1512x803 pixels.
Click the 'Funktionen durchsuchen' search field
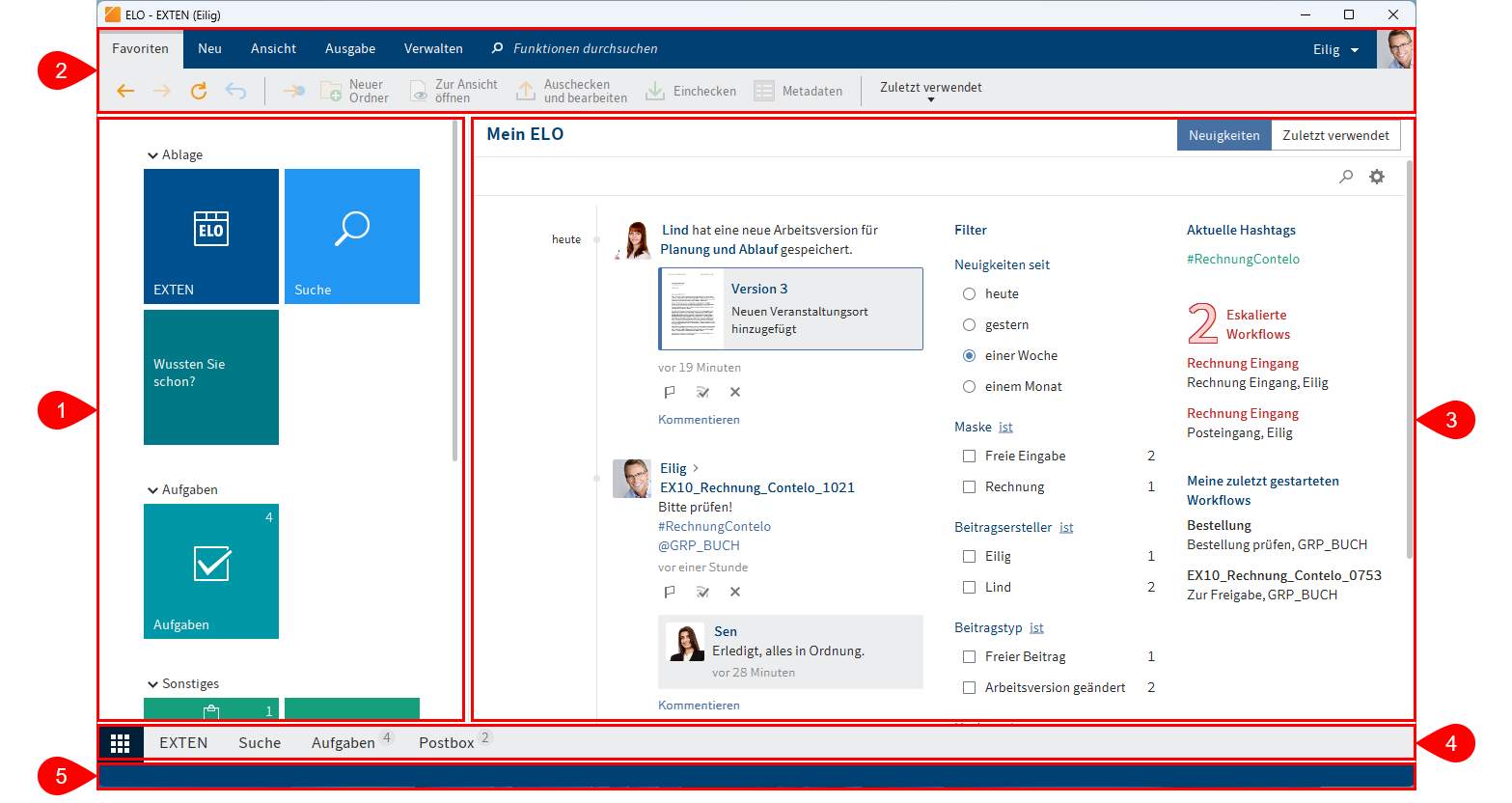point(585,49)
